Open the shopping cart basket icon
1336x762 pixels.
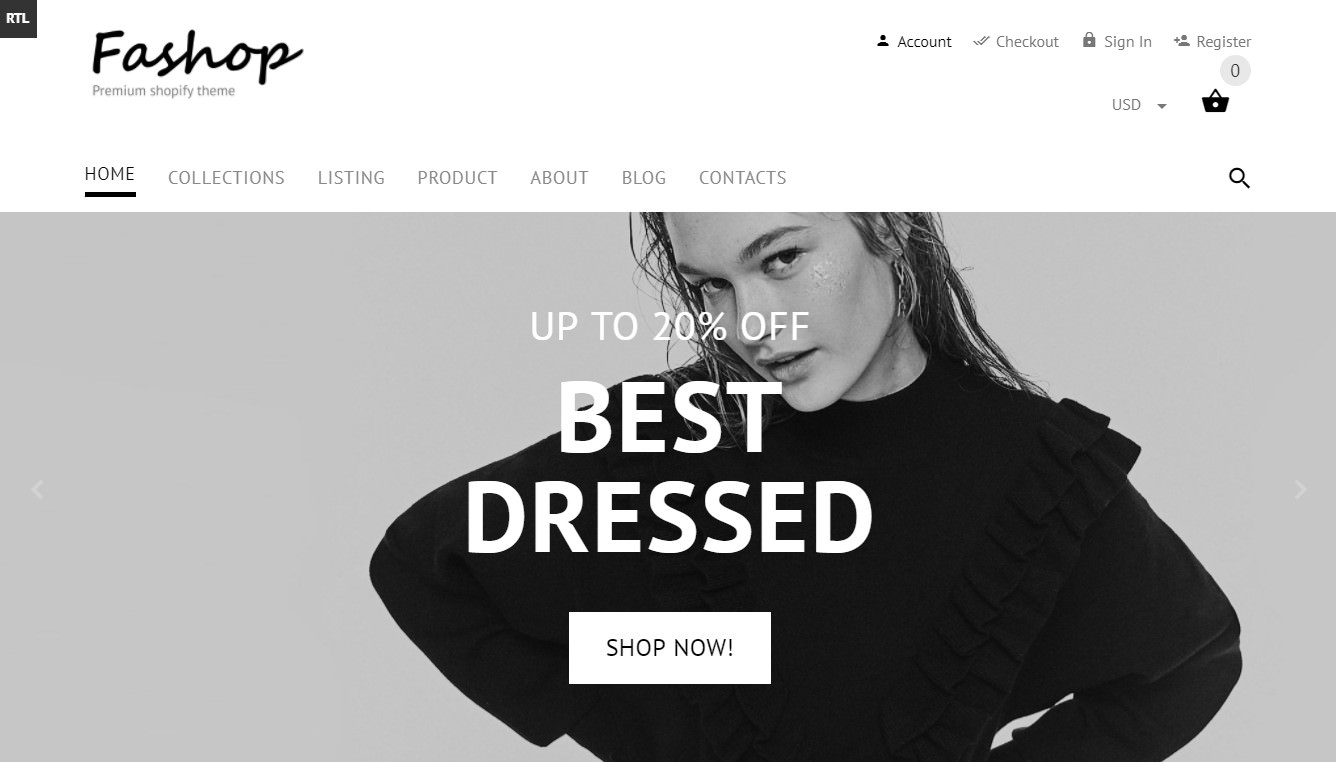(1215, 101)
